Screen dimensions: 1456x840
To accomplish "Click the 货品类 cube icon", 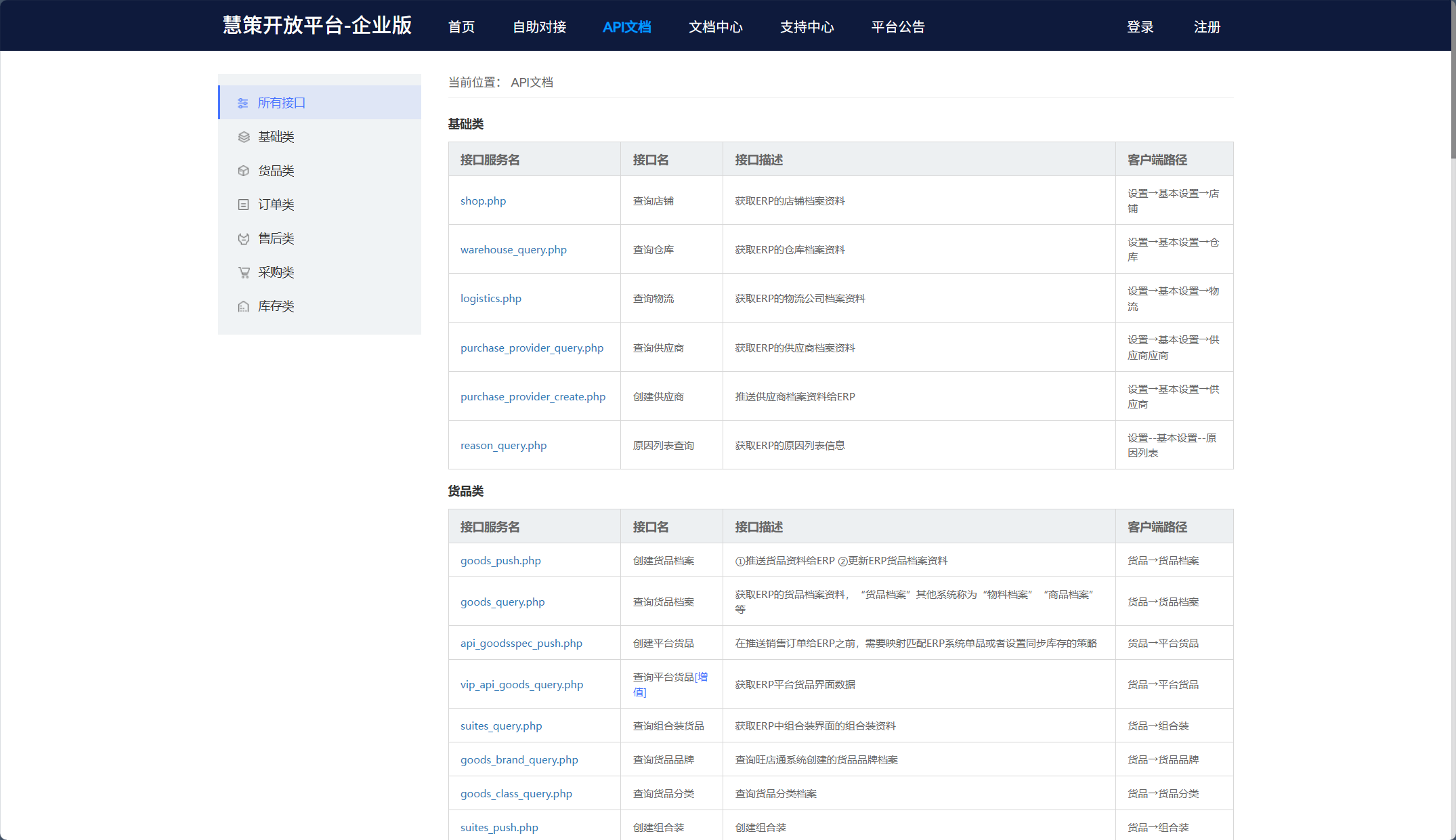I will 243,171.
